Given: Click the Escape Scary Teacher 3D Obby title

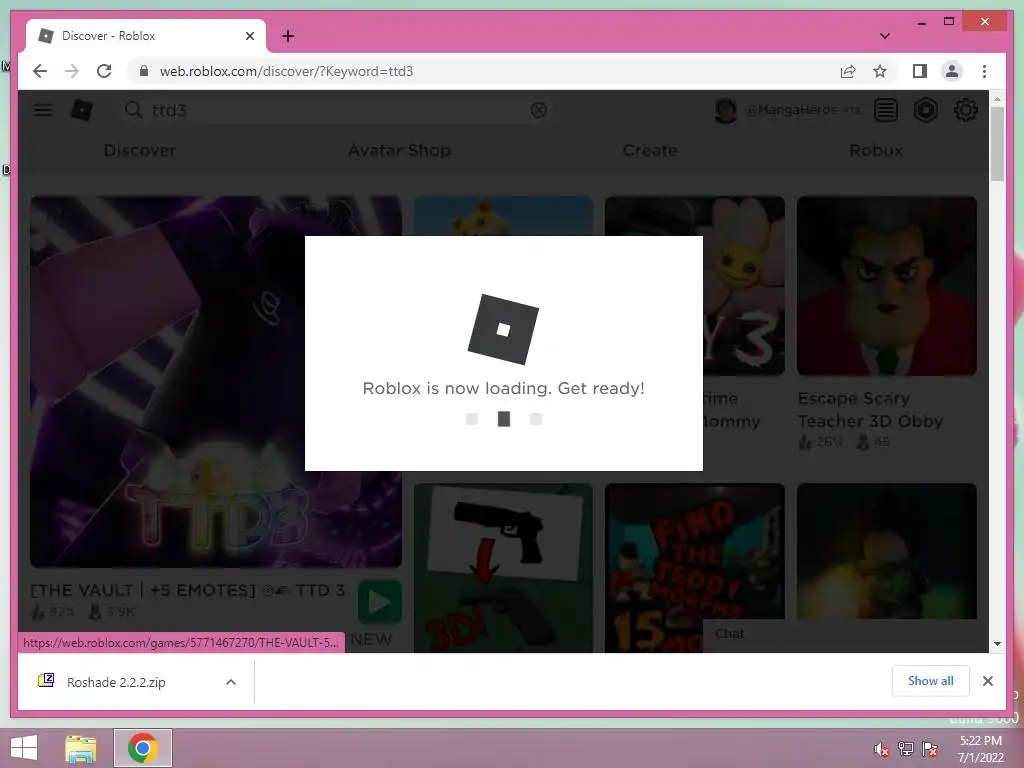Looking at the screenshot, I should pos(870,409).
